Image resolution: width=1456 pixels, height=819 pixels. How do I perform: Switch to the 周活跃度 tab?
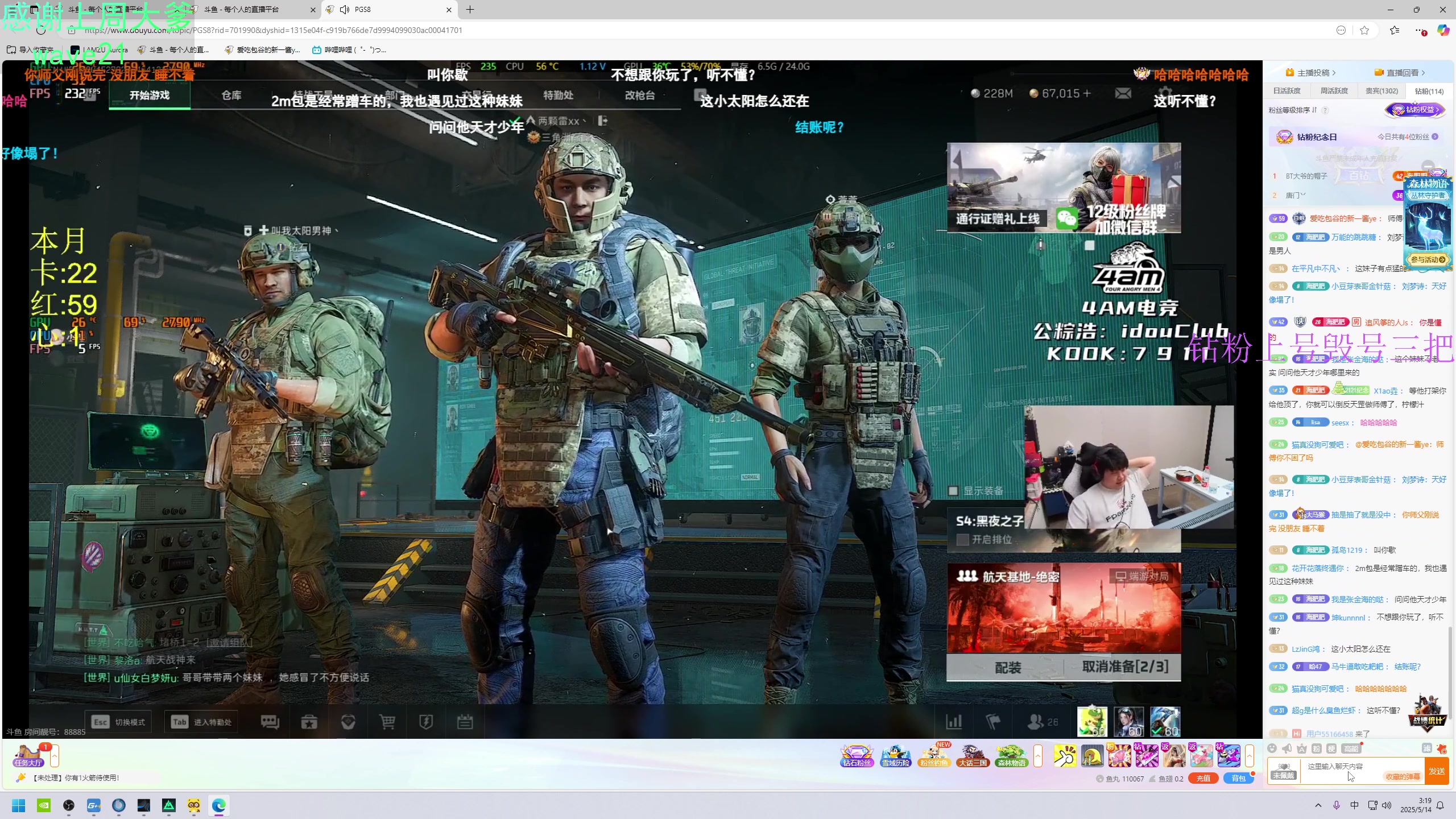pos(1334,91)
